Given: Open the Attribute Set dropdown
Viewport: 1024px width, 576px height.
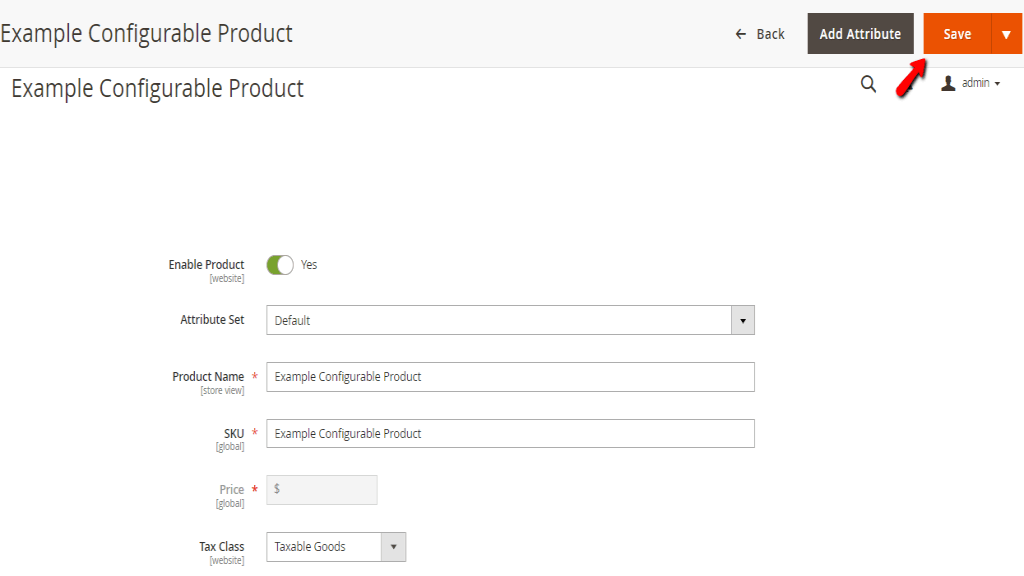Looking at the screenshot, I should (742, 320).
